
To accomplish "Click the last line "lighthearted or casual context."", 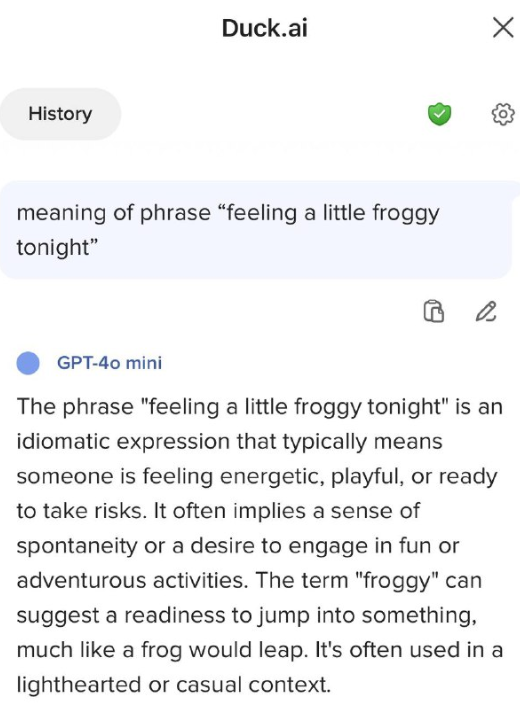I will tap(173, 684).
